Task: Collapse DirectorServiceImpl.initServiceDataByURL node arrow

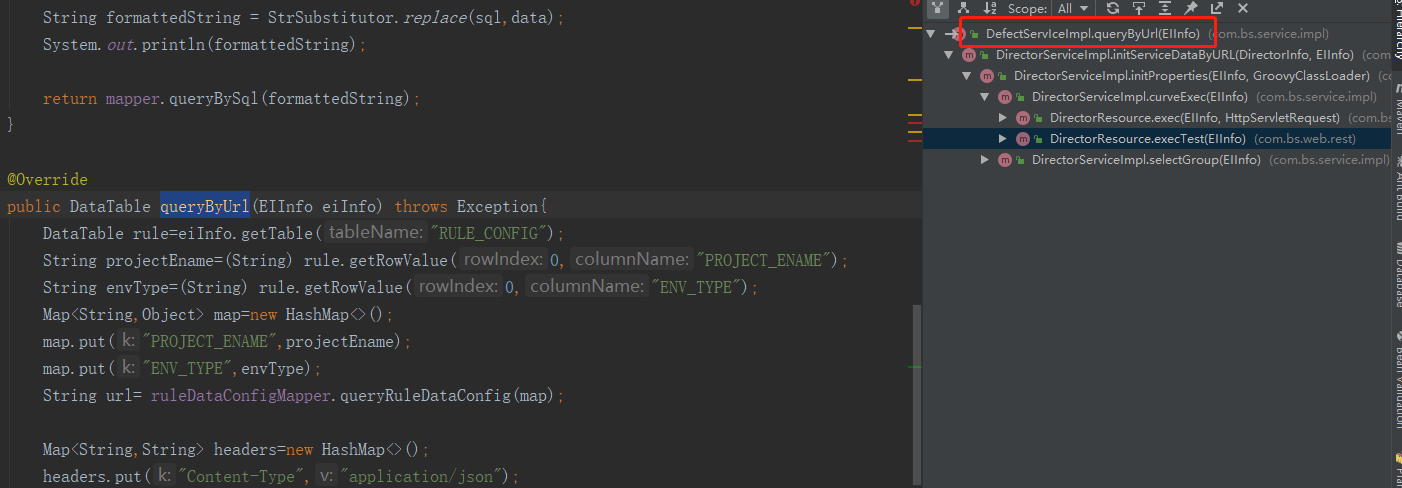Action: 948,55
